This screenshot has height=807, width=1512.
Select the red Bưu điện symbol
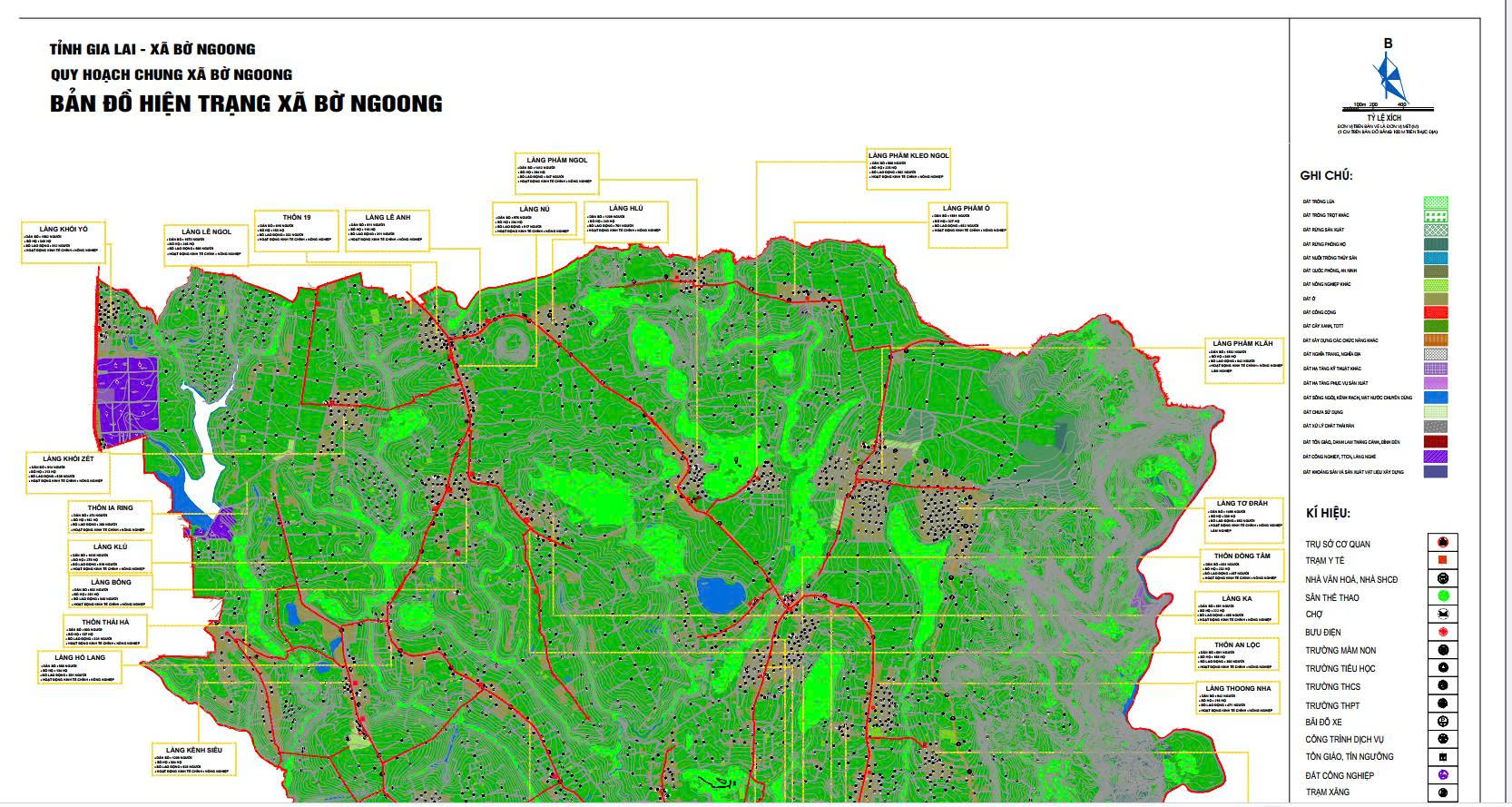point(1442,632)
